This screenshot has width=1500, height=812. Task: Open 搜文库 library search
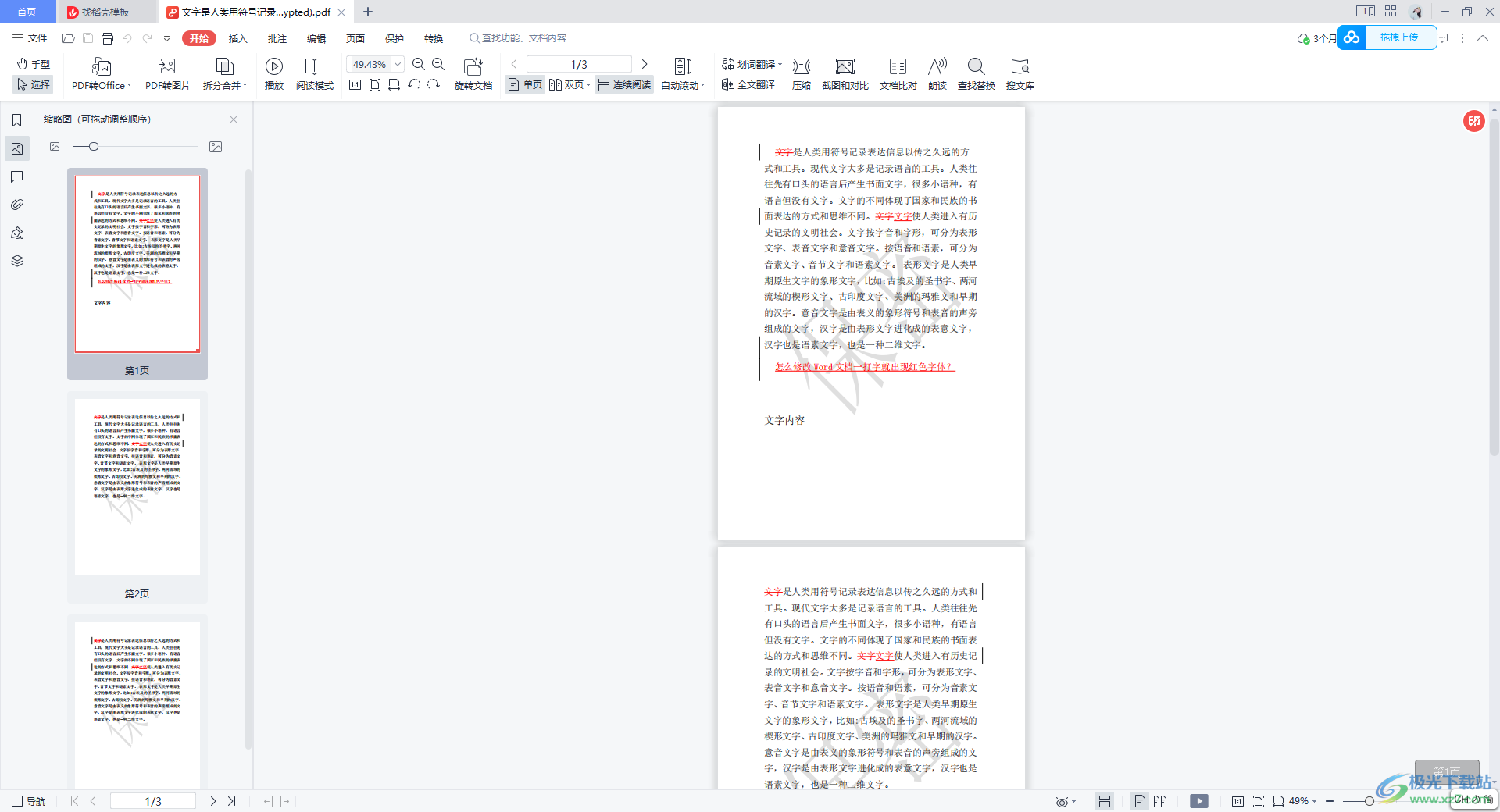pos(1020,75)
